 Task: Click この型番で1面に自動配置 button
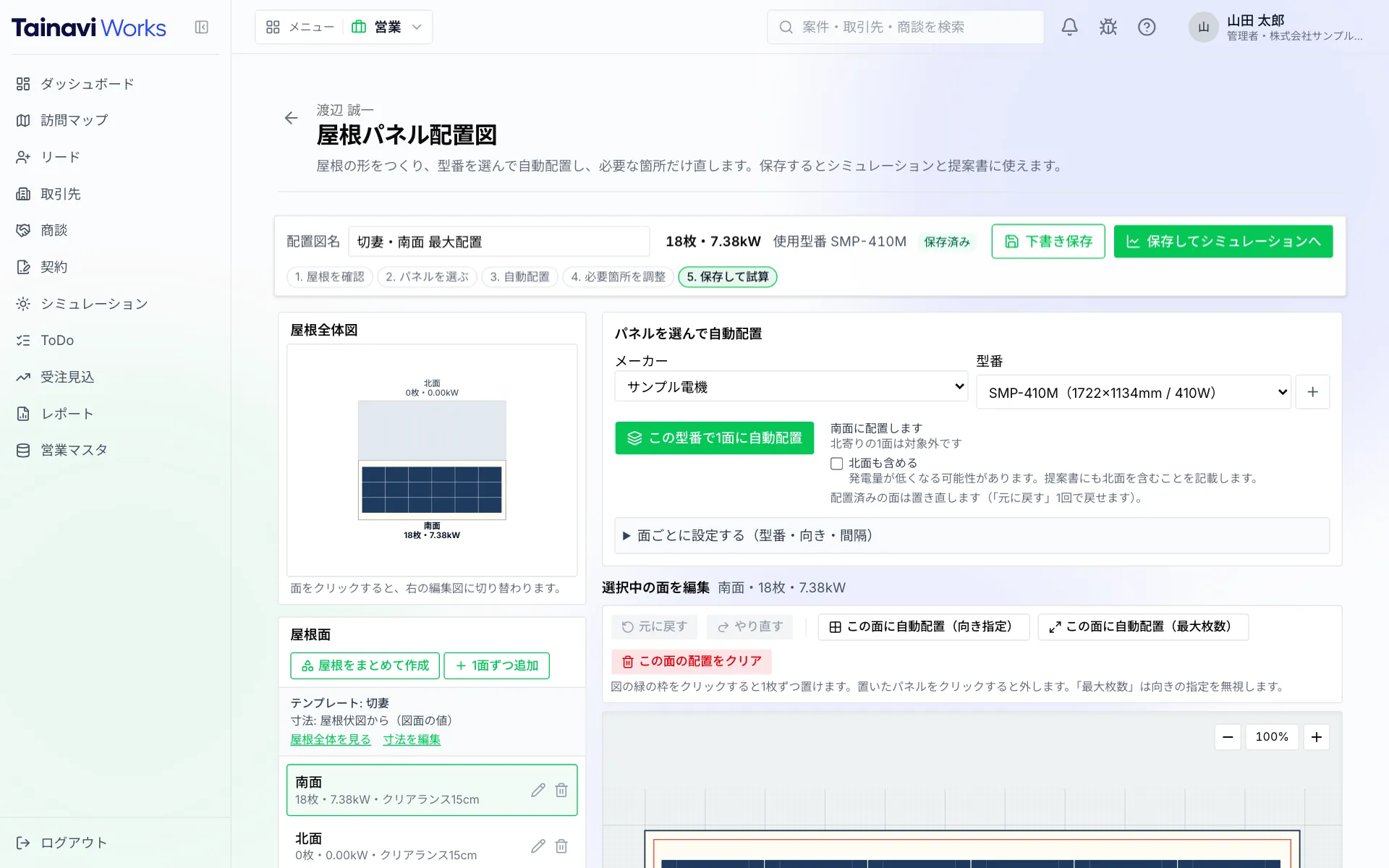pos(715,438)
